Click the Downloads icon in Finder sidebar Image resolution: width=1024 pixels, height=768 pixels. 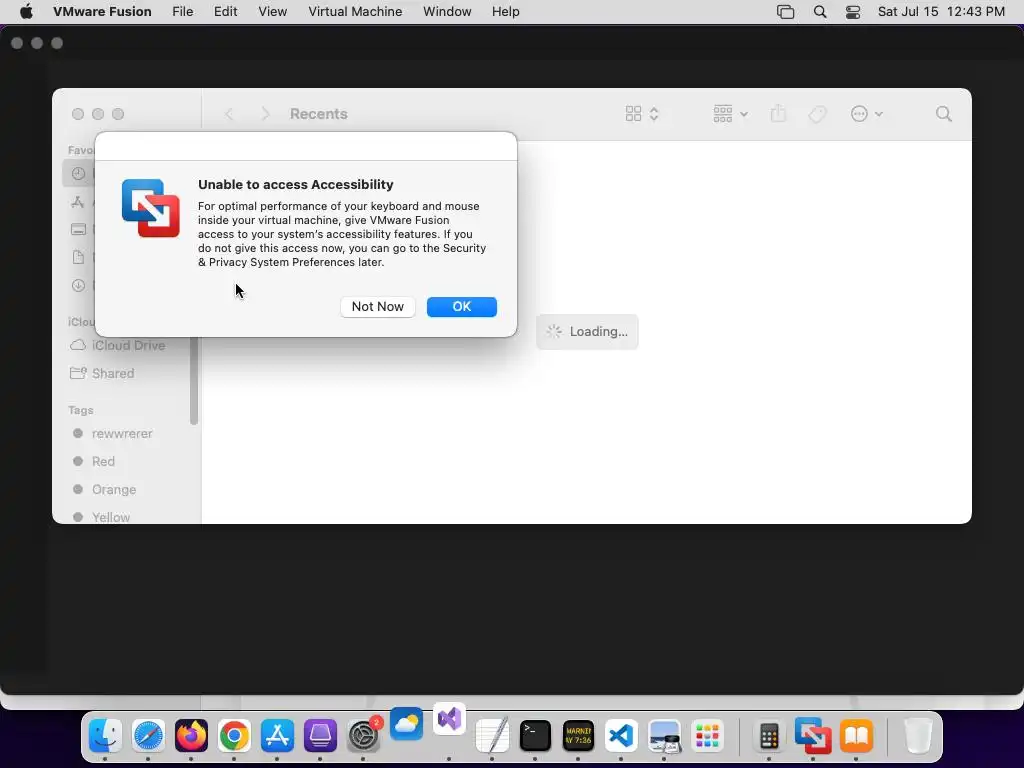(x=78, y=285)
